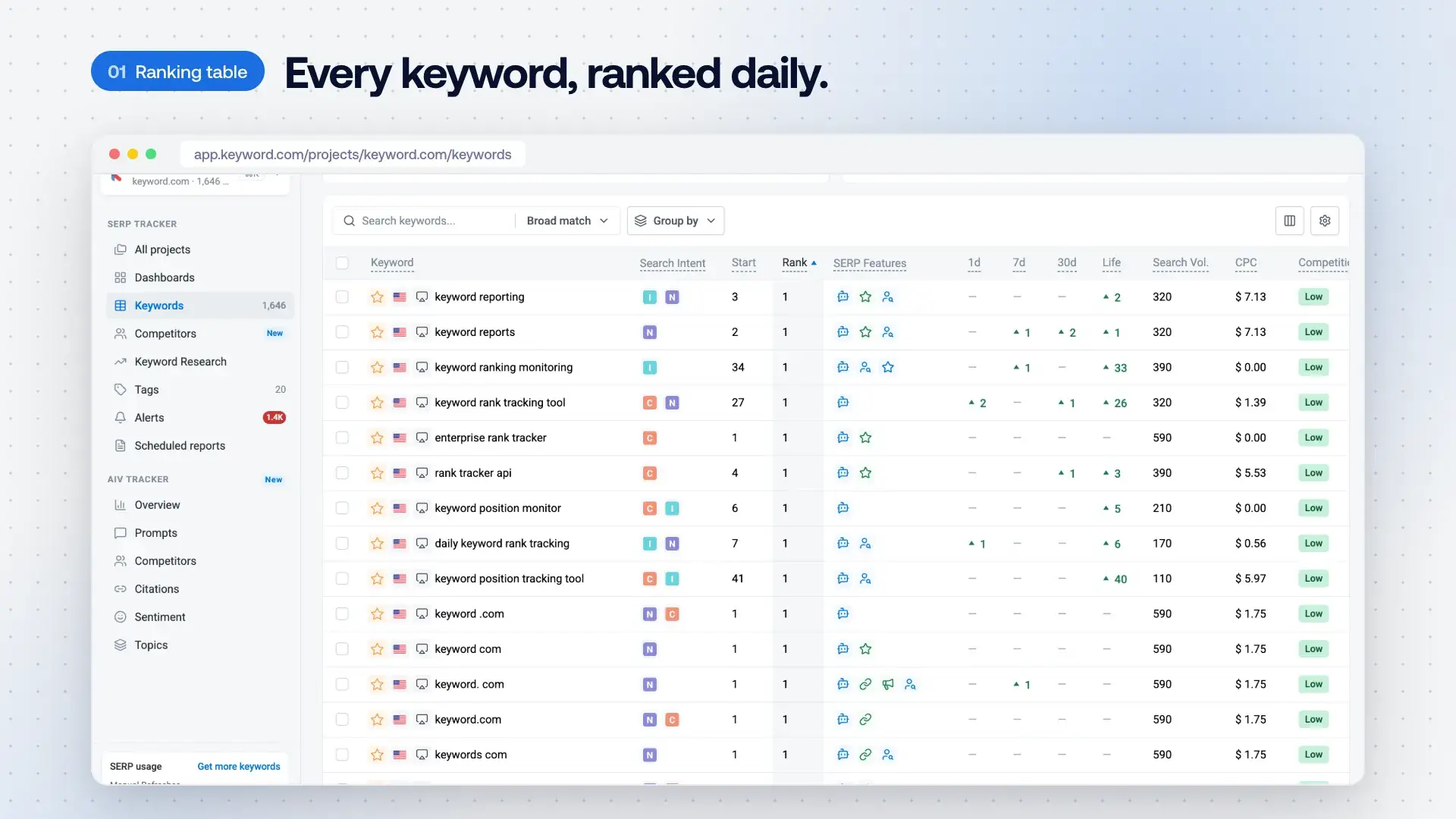Click Dashboards grid icon in sidebar
This screenshot has width=1456, height=819.
pos(120,278)
